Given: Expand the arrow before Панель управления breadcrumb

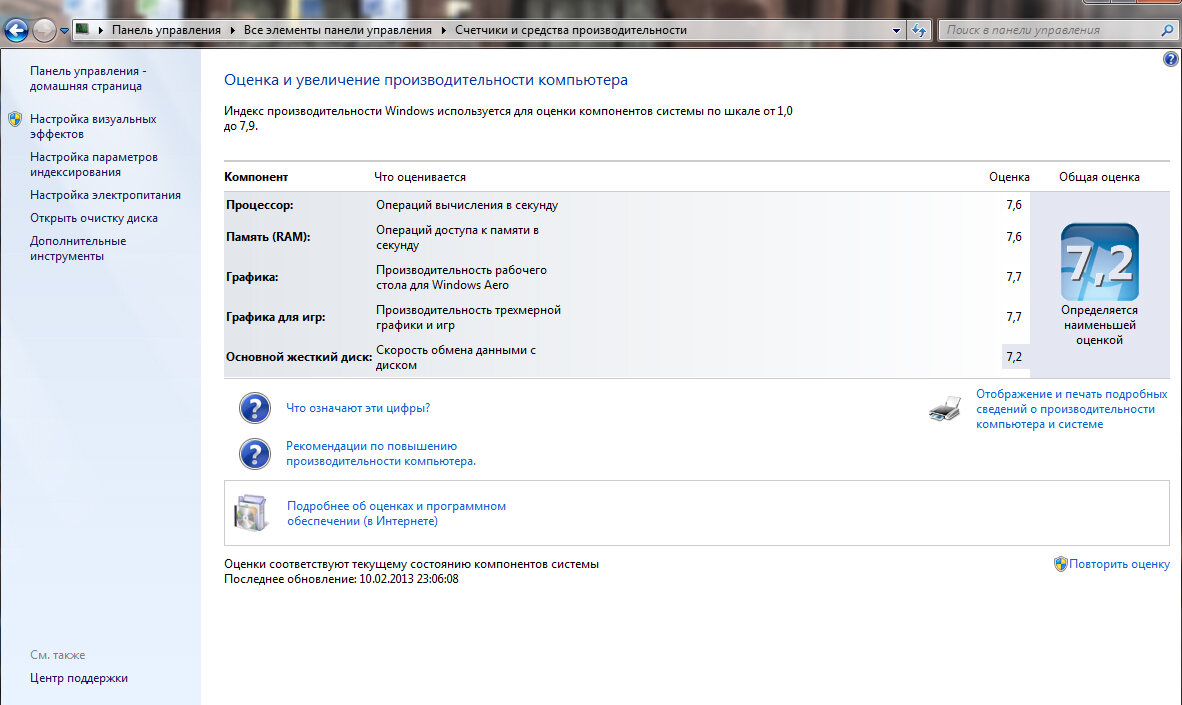Looking at the screenshot, I should pyautogui.click(x=100, y=30).
